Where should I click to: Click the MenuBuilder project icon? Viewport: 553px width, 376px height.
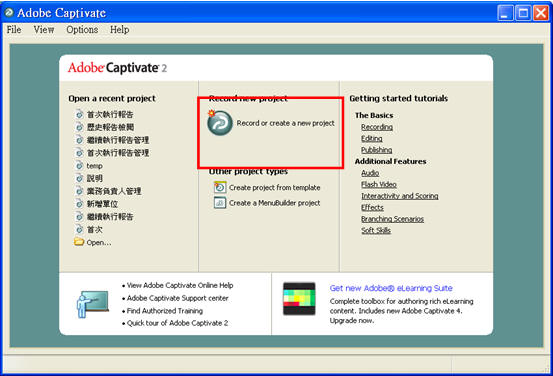click(220, 203)
